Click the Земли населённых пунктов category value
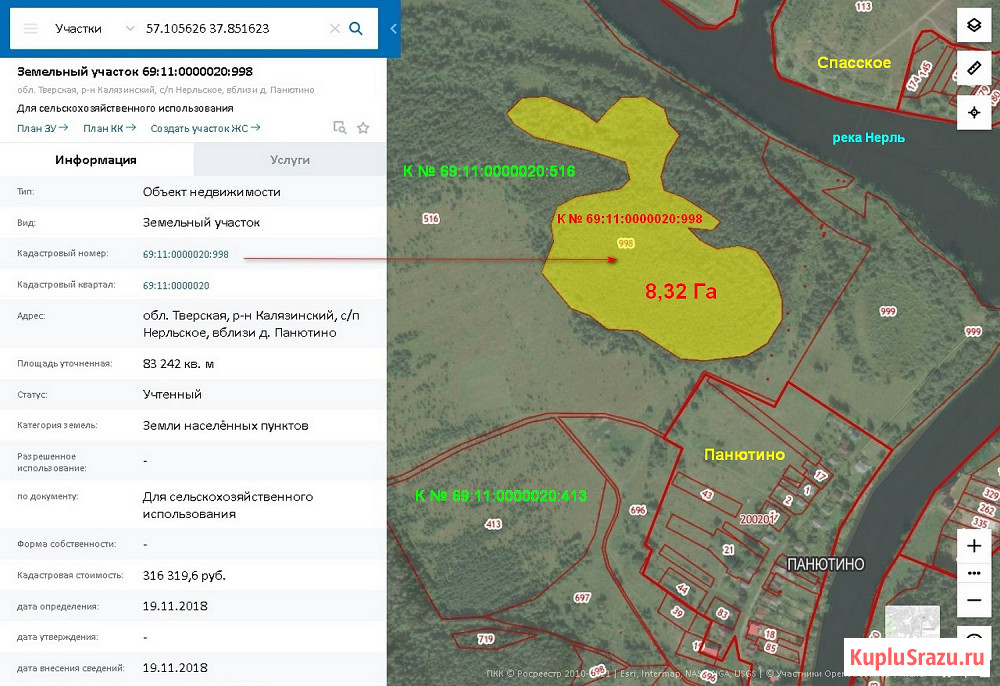This screenshot has height=686, width=1000. pyautogui.click(x=226, y=426)
